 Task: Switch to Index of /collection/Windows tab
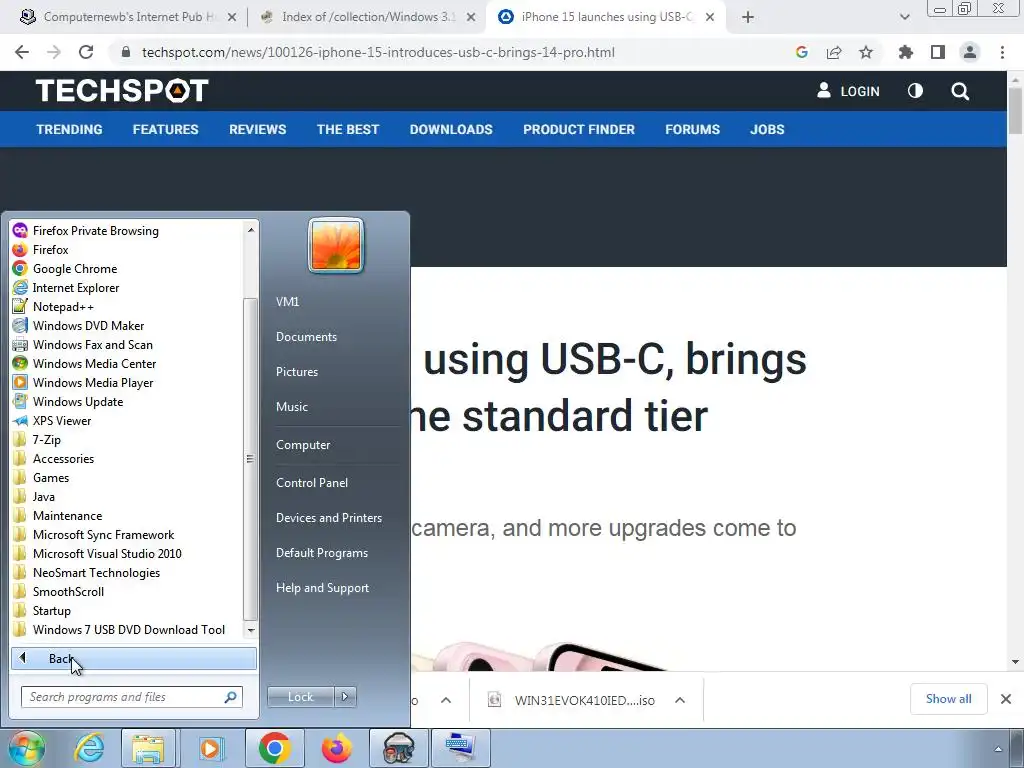(x=368, y=17)
